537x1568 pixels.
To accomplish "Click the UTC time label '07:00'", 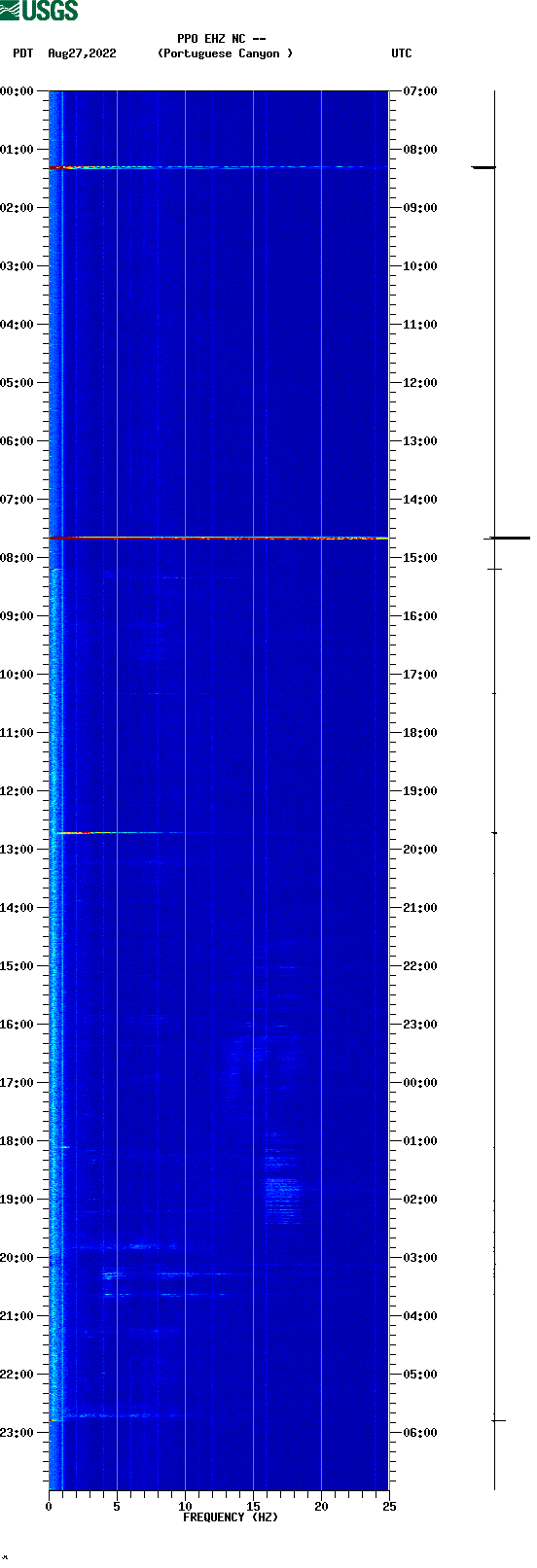I will (x=420, y=90).
